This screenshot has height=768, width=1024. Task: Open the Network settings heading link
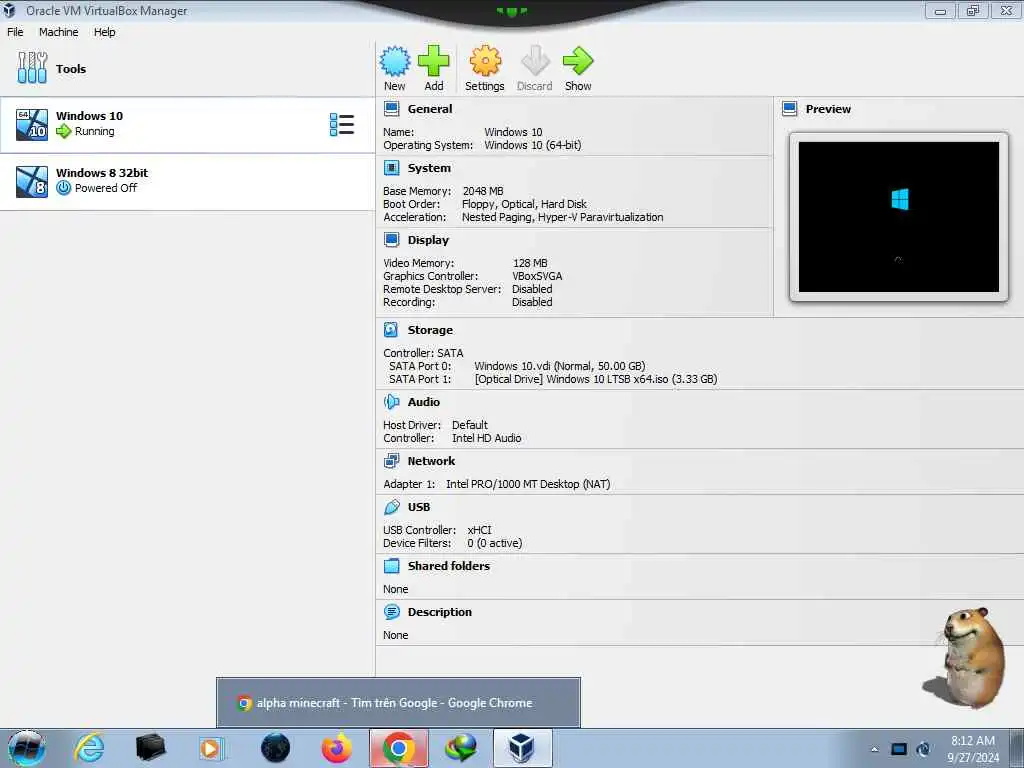point(431,461)
